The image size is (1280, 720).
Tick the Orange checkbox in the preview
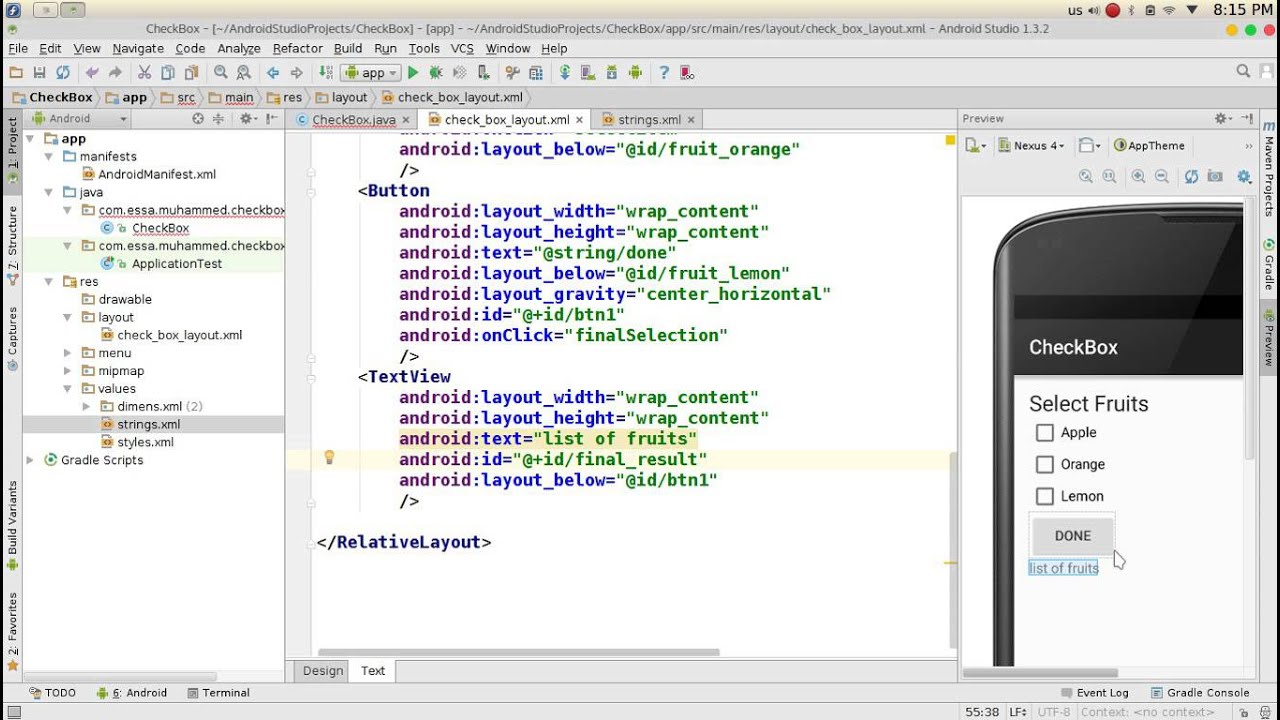click(1045, 465)
